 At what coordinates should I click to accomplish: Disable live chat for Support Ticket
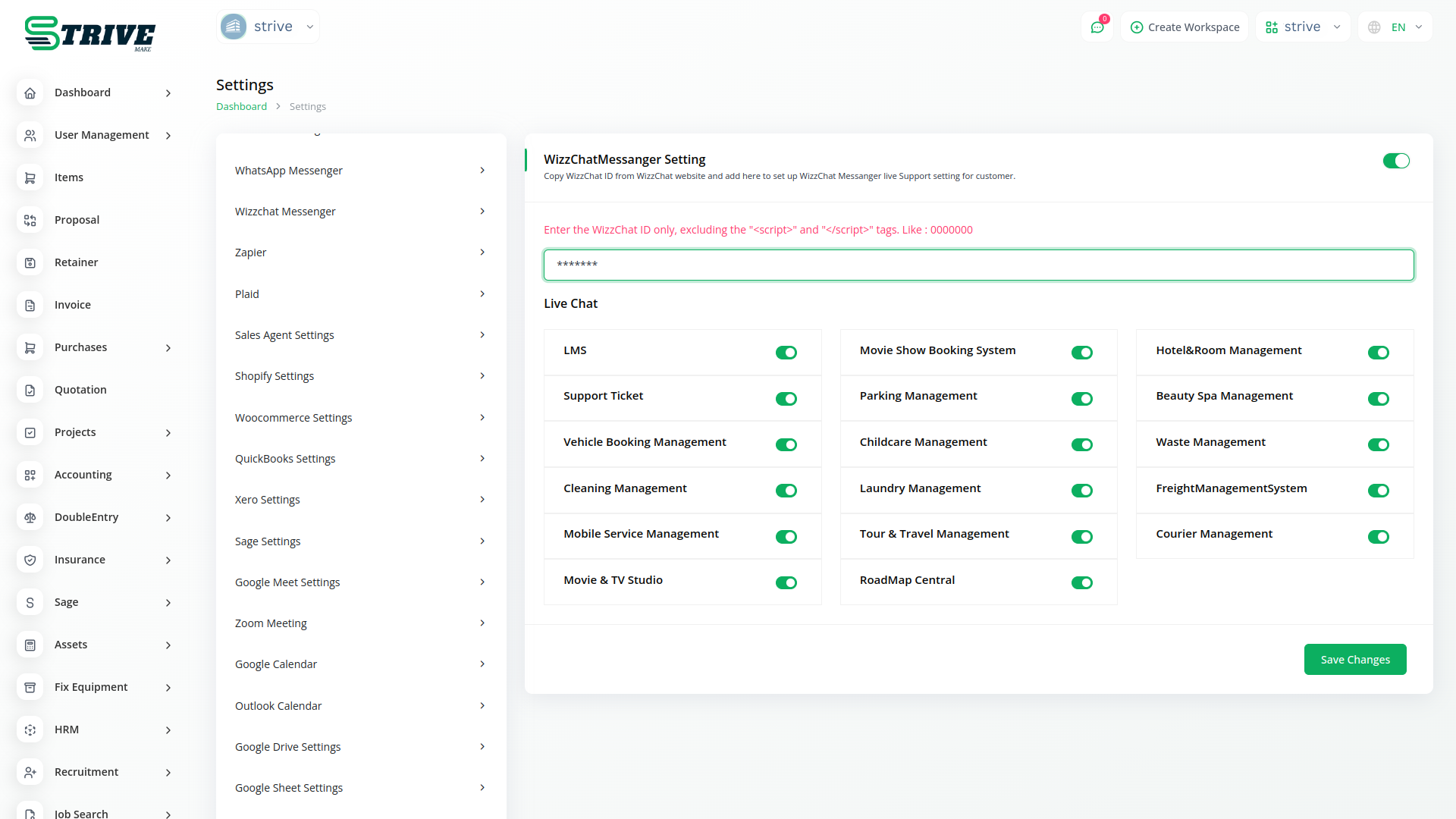pos(786,399)
